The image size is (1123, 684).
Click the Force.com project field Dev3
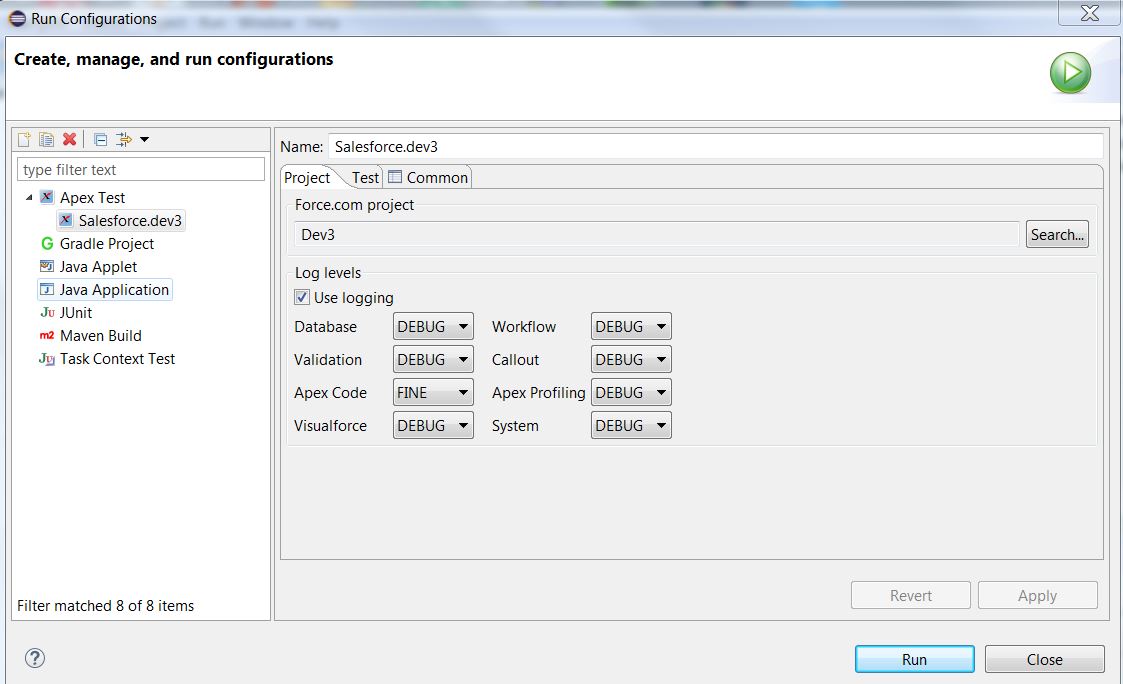tap(657, 234)
